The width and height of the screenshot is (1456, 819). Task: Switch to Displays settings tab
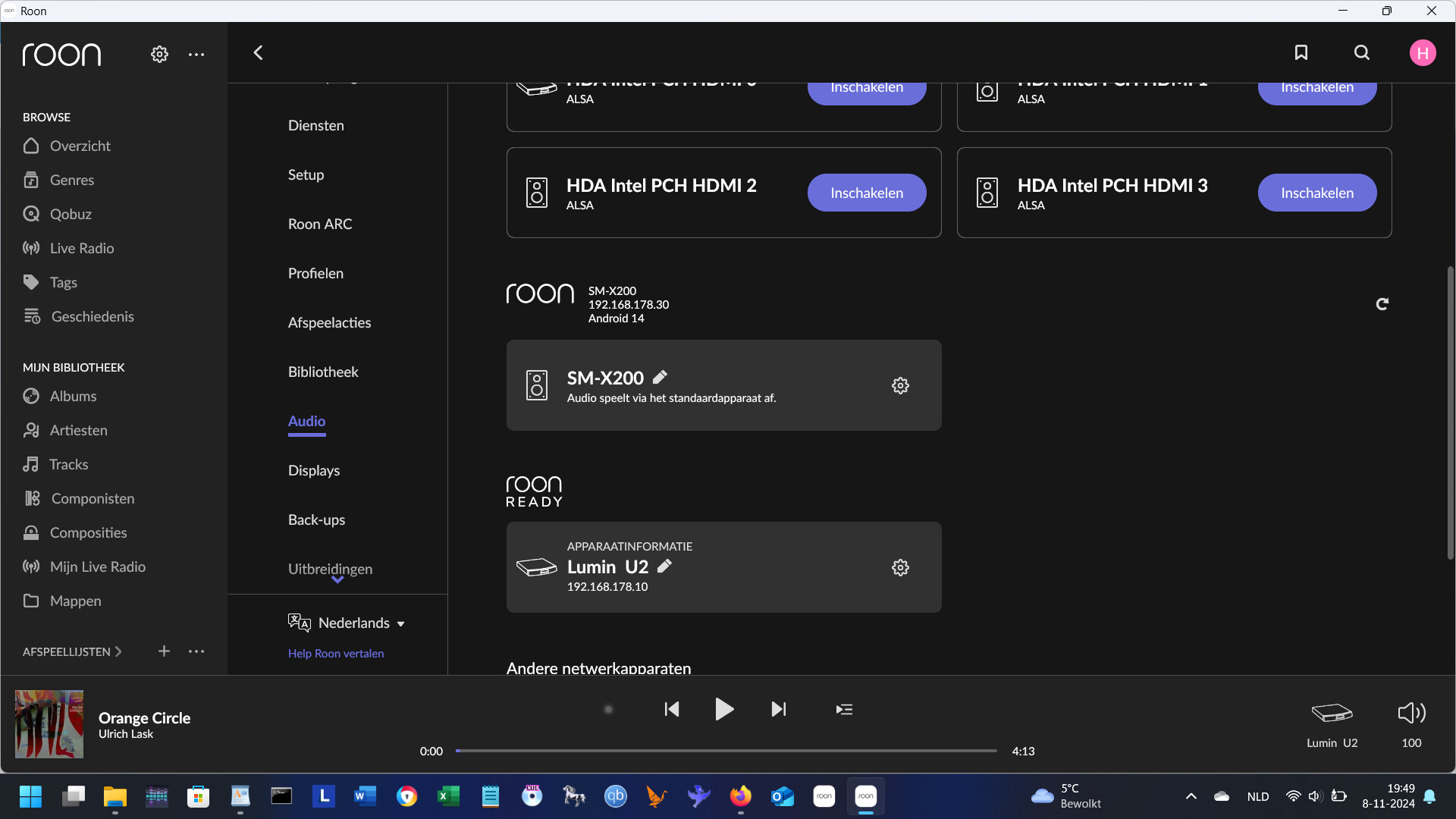314,470
